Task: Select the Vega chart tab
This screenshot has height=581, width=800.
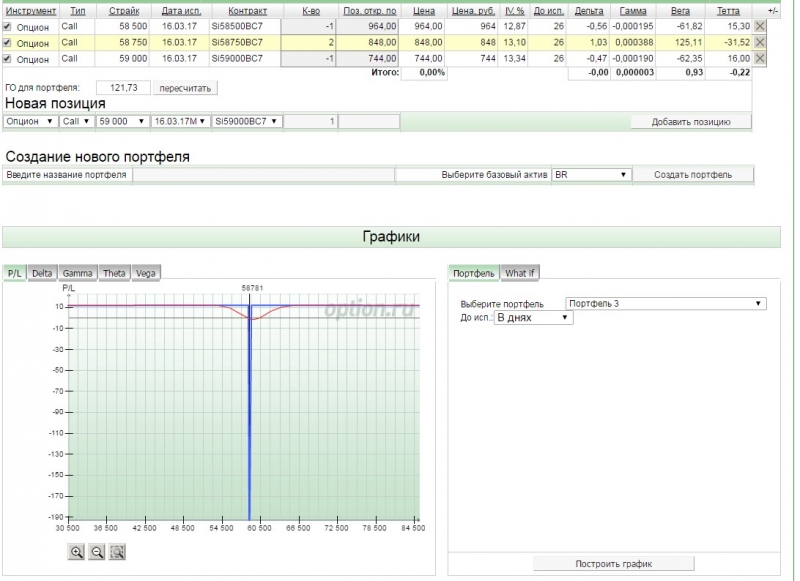Action: 144,272
